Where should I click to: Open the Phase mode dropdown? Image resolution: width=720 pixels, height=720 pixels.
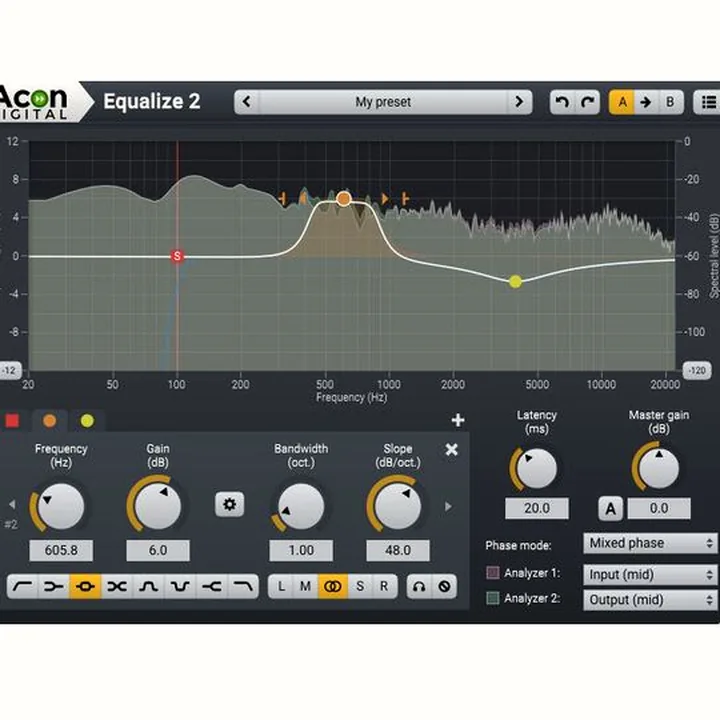(650, 543)
